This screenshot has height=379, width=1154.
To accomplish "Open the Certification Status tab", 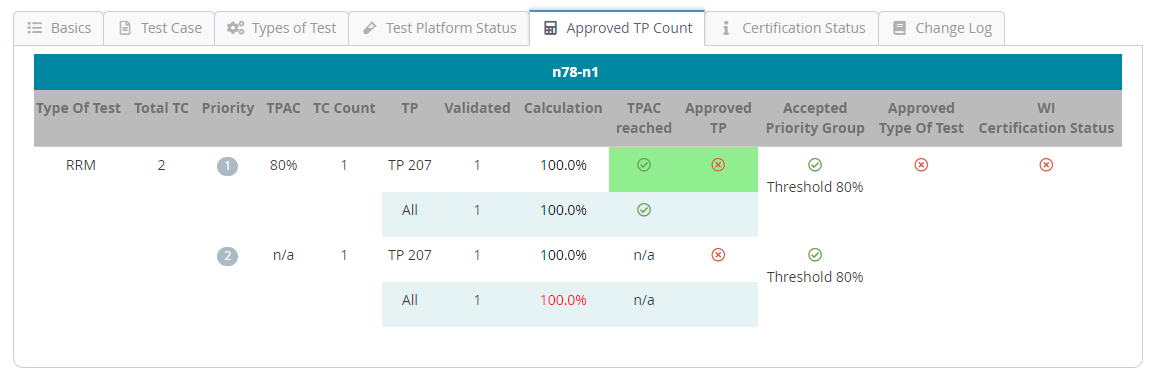I will point(792,28).
